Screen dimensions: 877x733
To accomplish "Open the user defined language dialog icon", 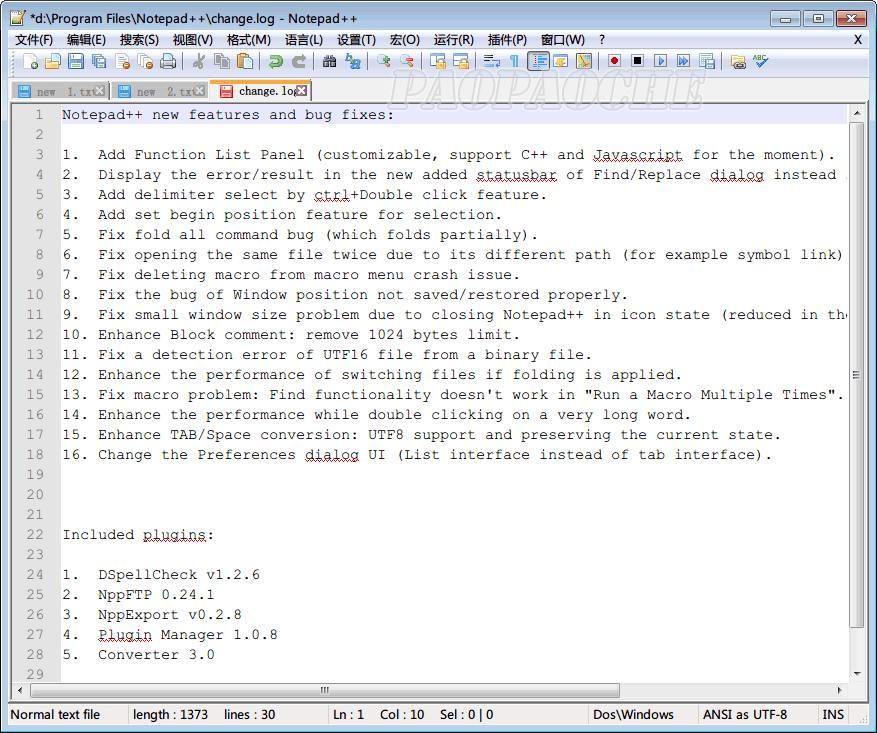I will [561, 61].
